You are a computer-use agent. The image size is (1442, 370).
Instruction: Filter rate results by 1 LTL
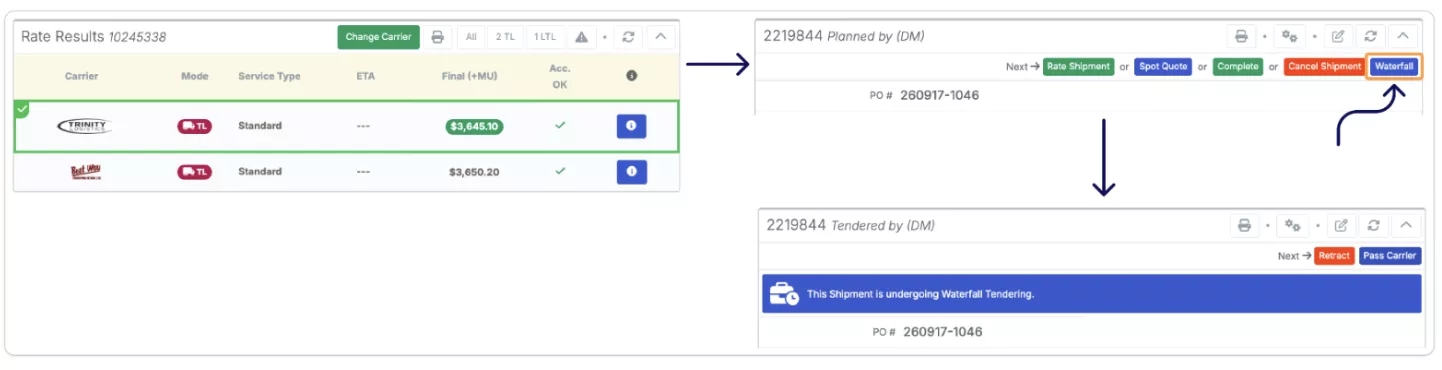pyautogui.click(x=544, y=37)
